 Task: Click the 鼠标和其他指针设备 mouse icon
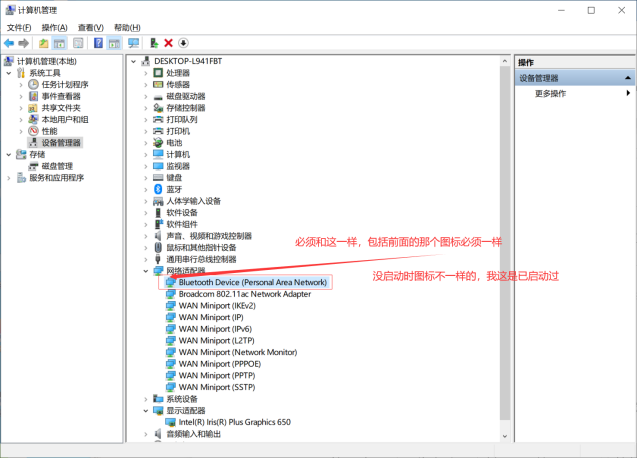[158, 247]
